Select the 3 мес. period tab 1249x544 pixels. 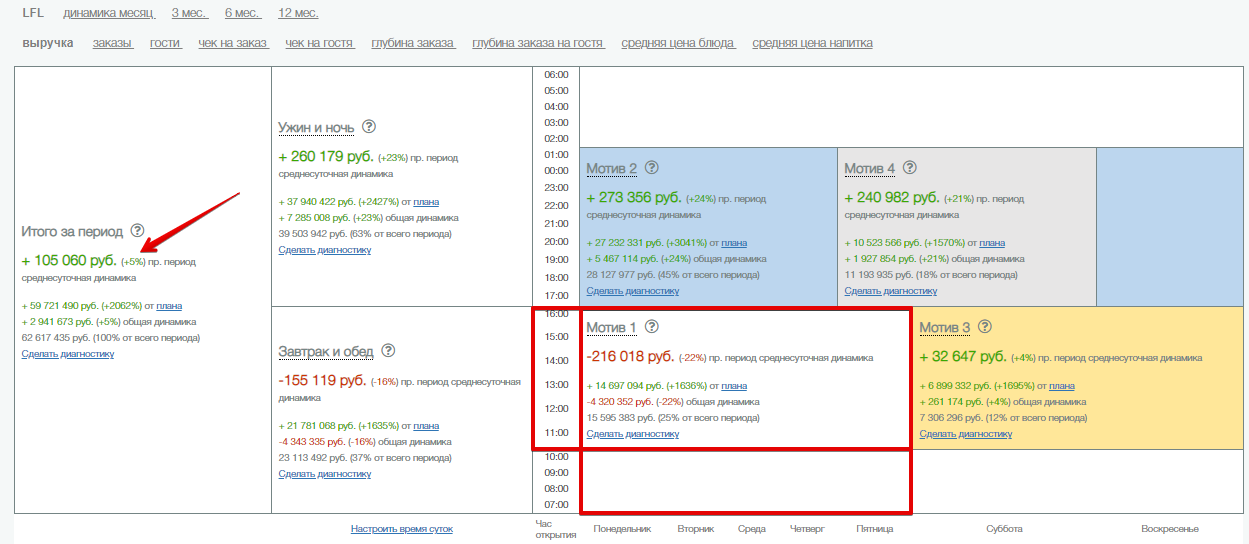[x=189, y=13]
